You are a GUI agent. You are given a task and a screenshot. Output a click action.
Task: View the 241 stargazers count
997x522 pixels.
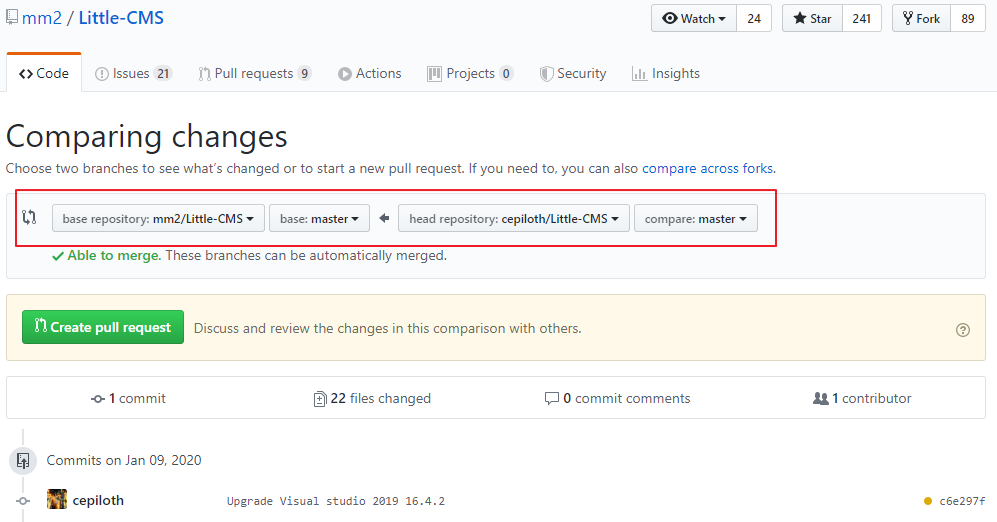[x=862, y=18]
